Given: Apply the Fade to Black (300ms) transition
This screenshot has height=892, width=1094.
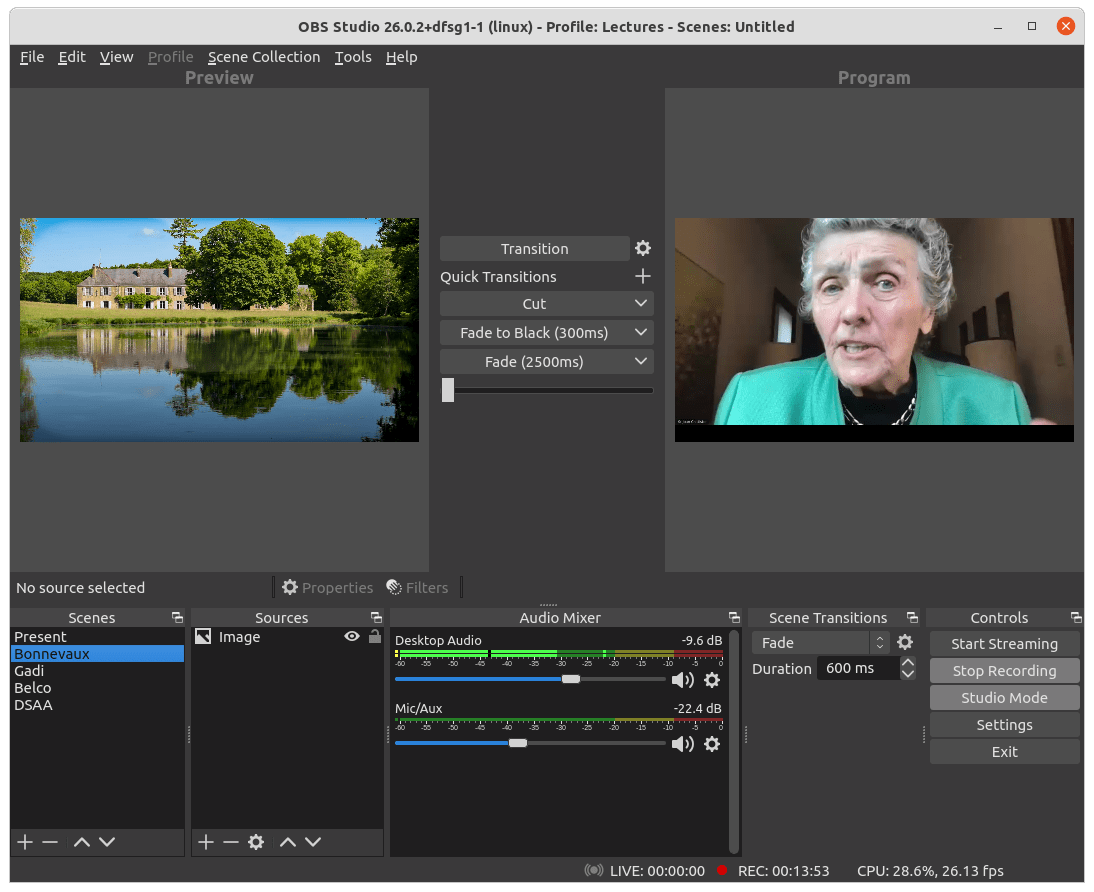Looking at the screenshot, I should pos(534,332).
